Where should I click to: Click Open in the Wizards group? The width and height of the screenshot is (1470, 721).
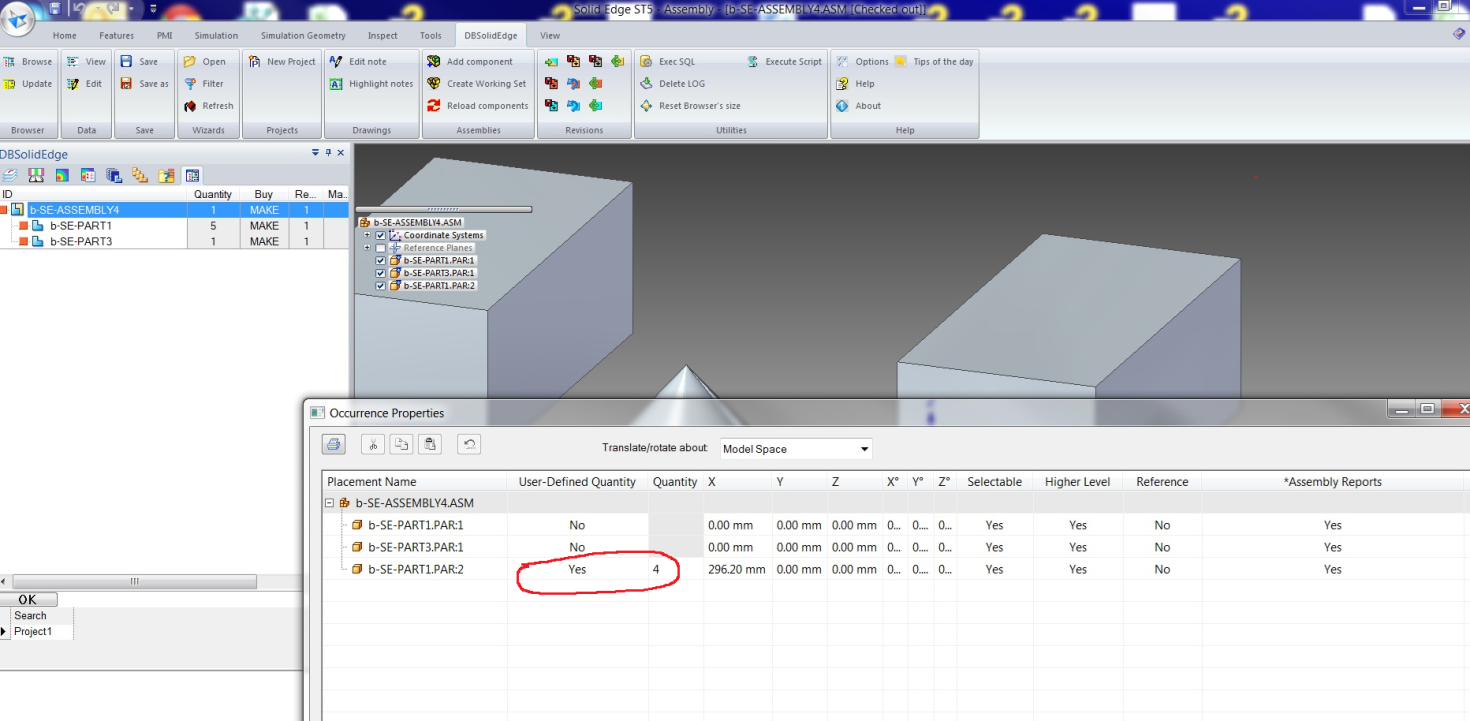pos(205,62)
